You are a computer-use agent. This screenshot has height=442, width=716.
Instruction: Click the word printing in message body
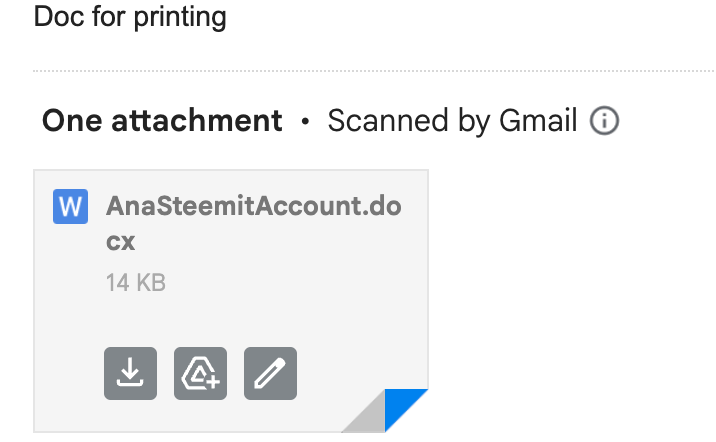180,18
